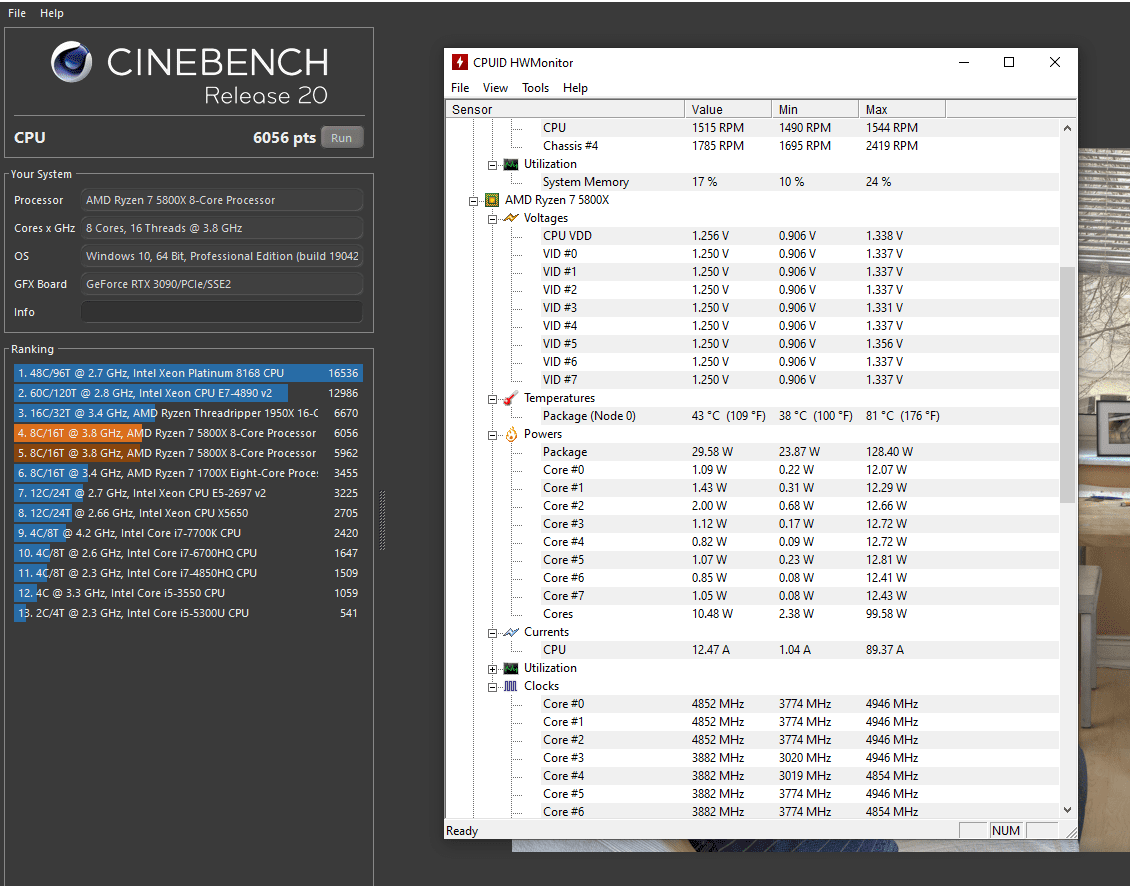Collapse the Currents tree section
This screenshot has height=886, width=1130.
[x=492, y=634]
